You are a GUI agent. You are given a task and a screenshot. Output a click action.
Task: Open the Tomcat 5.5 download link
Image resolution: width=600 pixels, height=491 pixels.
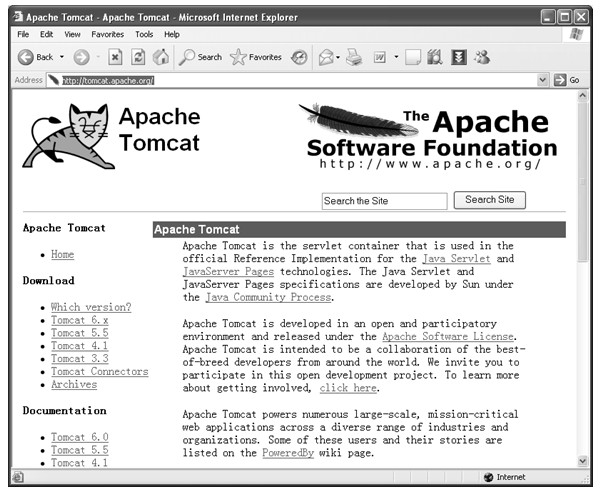pos(80,333)
